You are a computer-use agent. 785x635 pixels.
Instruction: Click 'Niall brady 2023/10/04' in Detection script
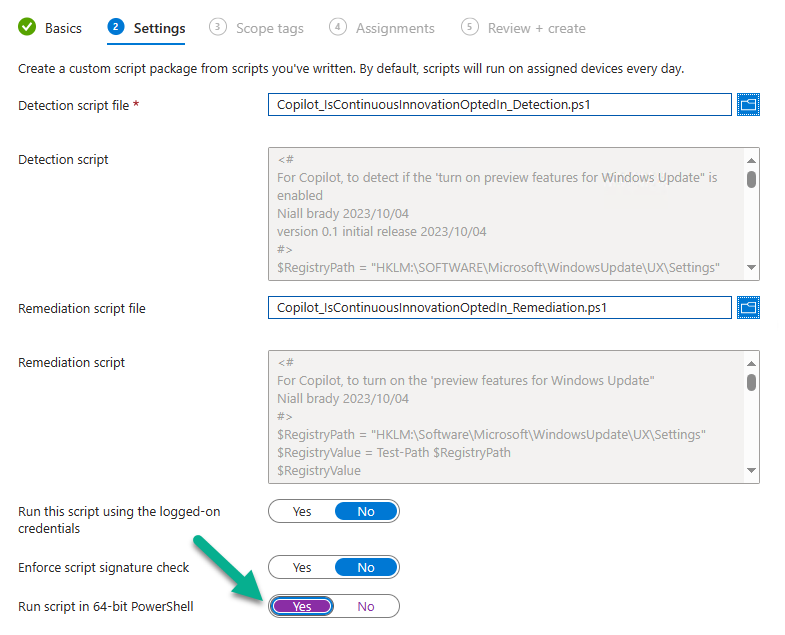pyautogui.click(x=343, y=213)
